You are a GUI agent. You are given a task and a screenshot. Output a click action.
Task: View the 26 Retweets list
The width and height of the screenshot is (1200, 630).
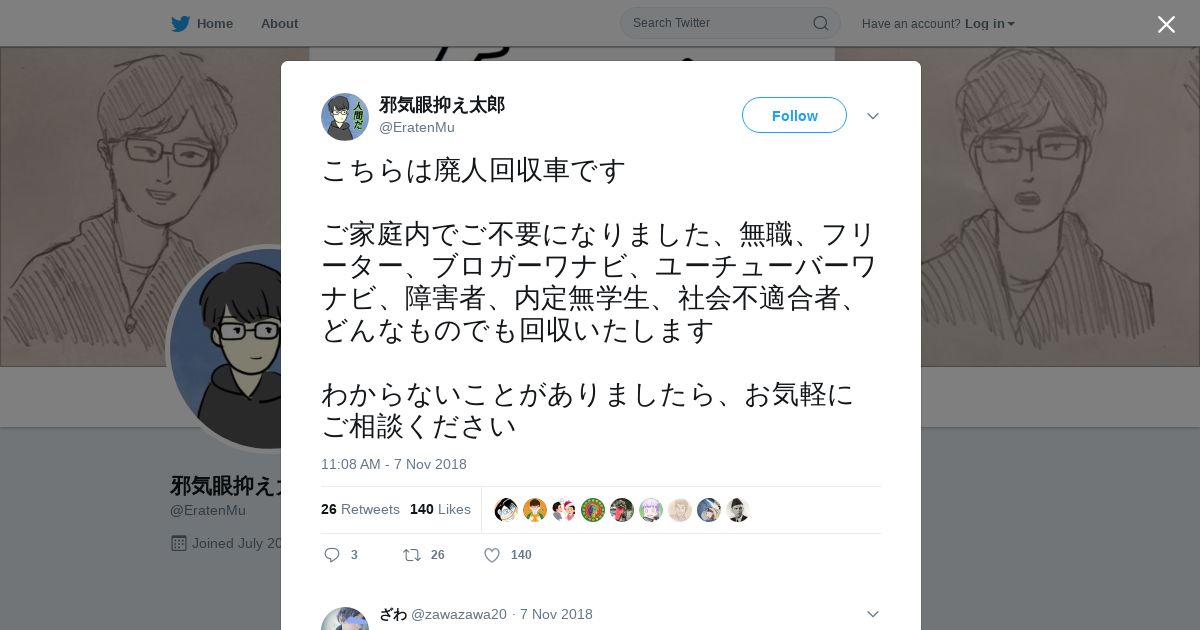[x=360, y=509]
